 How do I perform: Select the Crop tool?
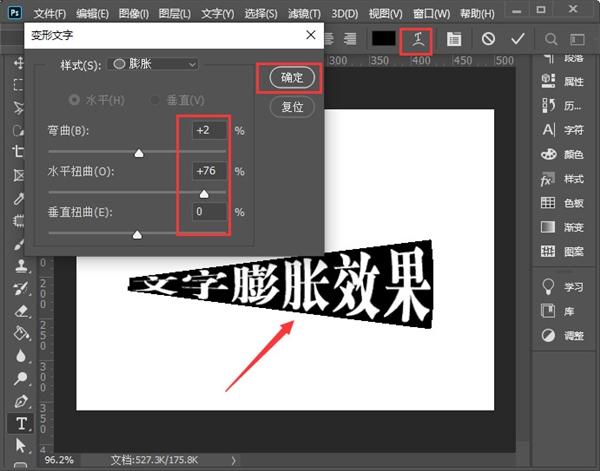point(19,151)
